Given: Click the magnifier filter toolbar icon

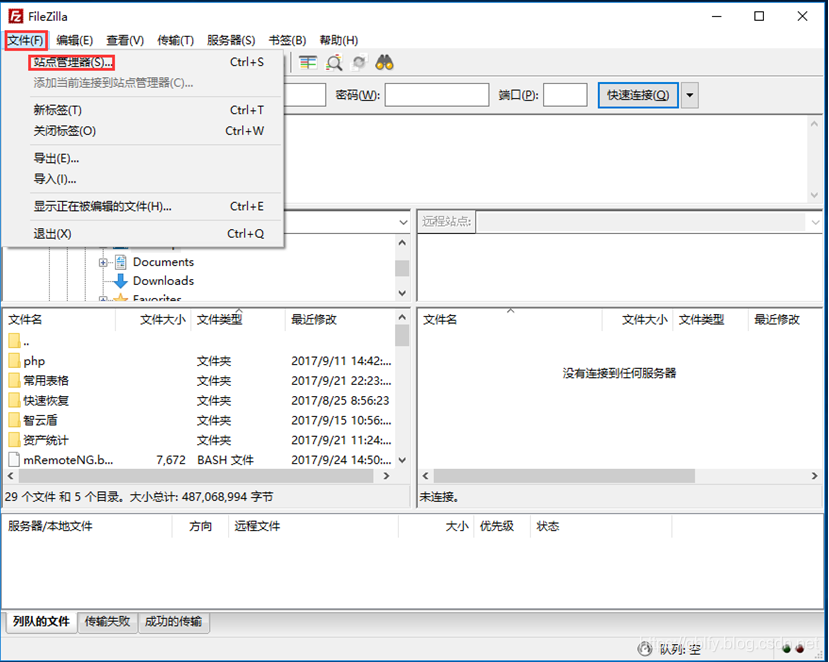Looking at the screenshot, I should (334, 63).
